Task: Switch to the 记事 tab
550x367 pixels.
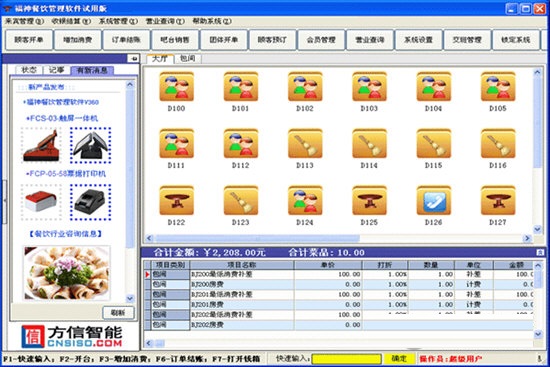Action: point(56,70)
